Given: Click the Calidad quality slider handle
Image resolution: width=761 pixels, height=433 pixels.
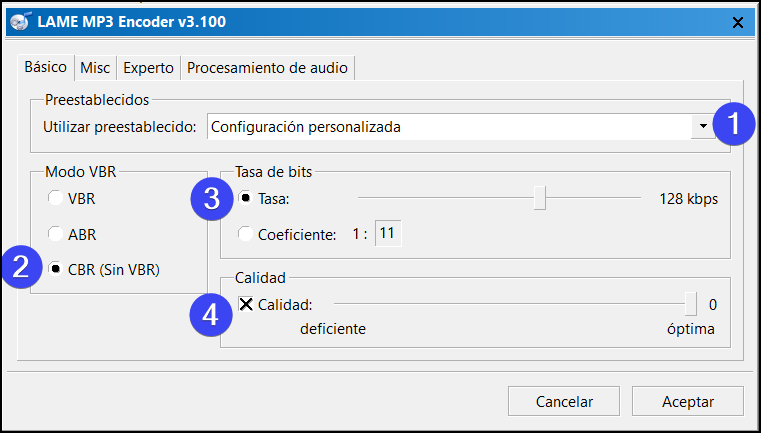Looking at the screenshot, I should (691, 304).
